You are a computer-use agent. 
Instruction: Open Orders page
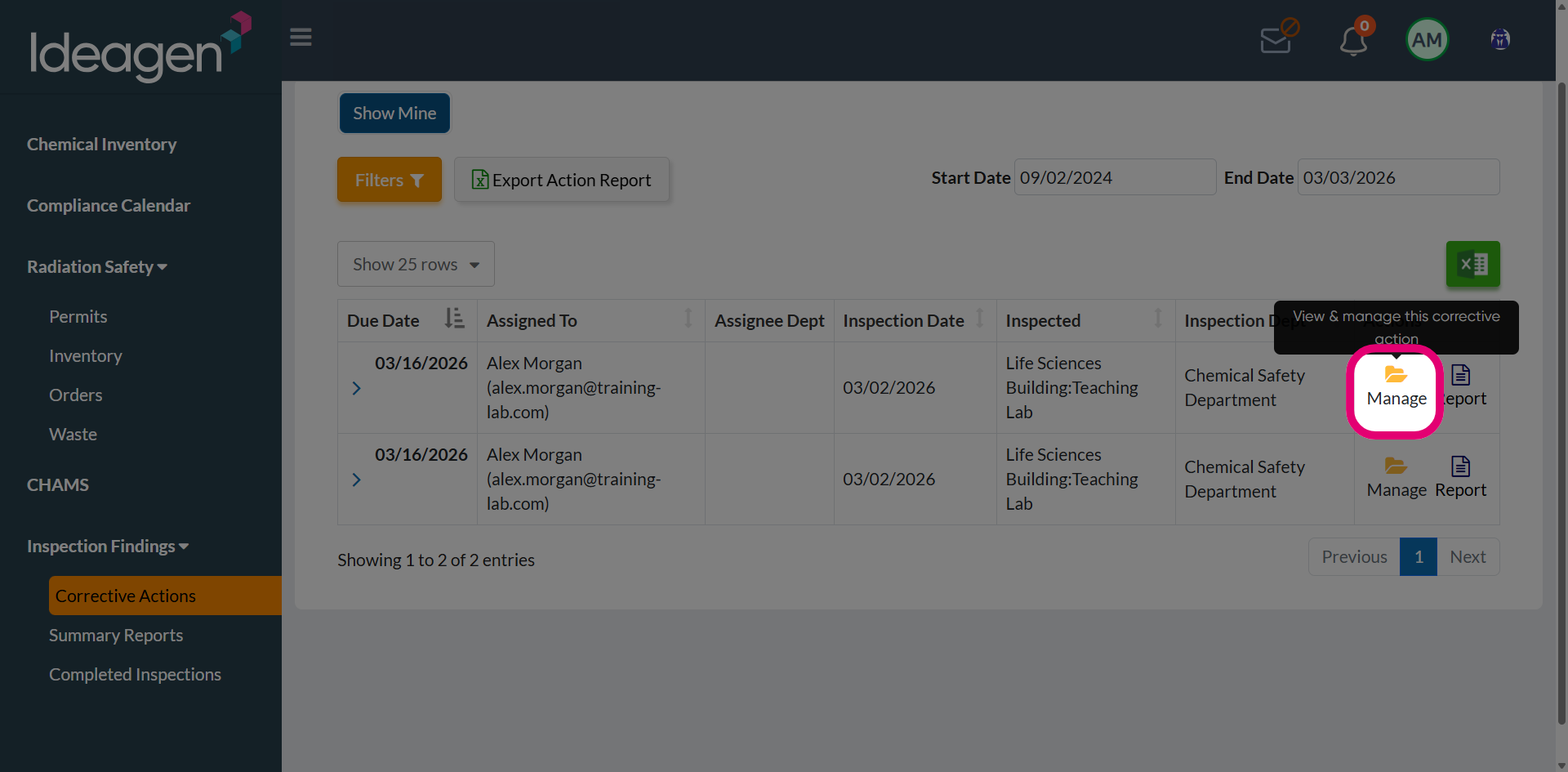pos(75,395)
